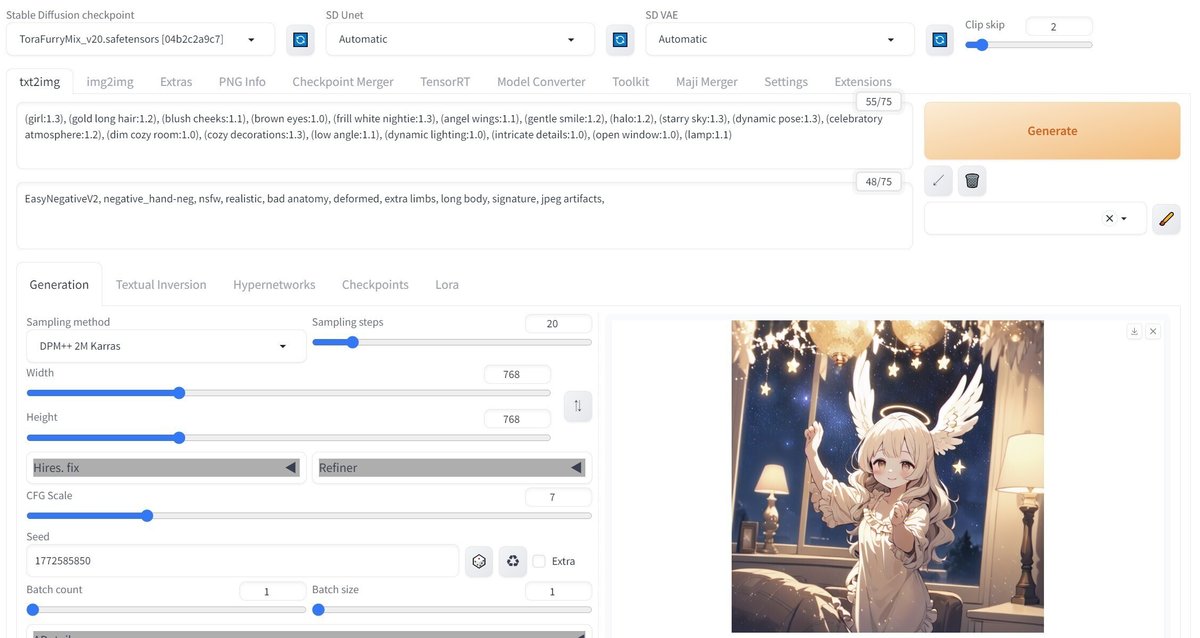The image size is (1200, 638).
Task: Expand the Hires. fix section
Action: [165, 467]
